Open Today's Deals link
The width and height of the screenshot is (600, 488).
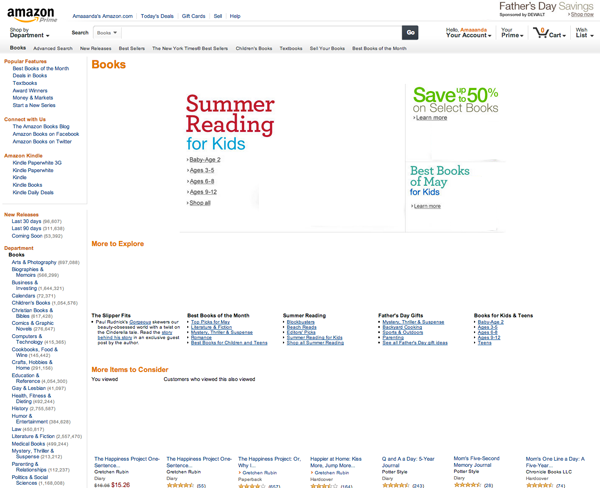click(157, 16)
